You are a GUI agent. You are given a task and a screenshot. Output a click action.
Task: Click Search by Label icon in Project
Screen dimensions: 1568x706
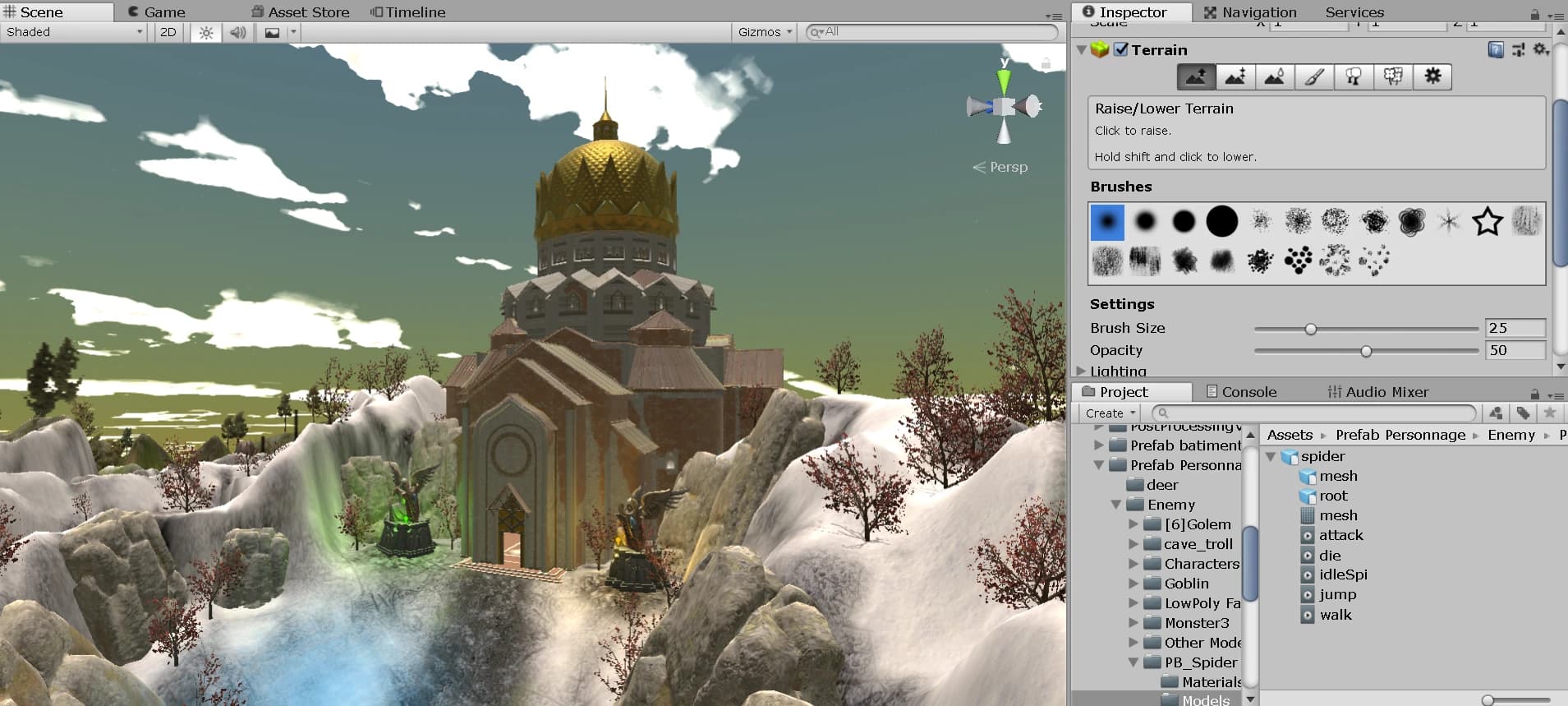click(1523, 413)
